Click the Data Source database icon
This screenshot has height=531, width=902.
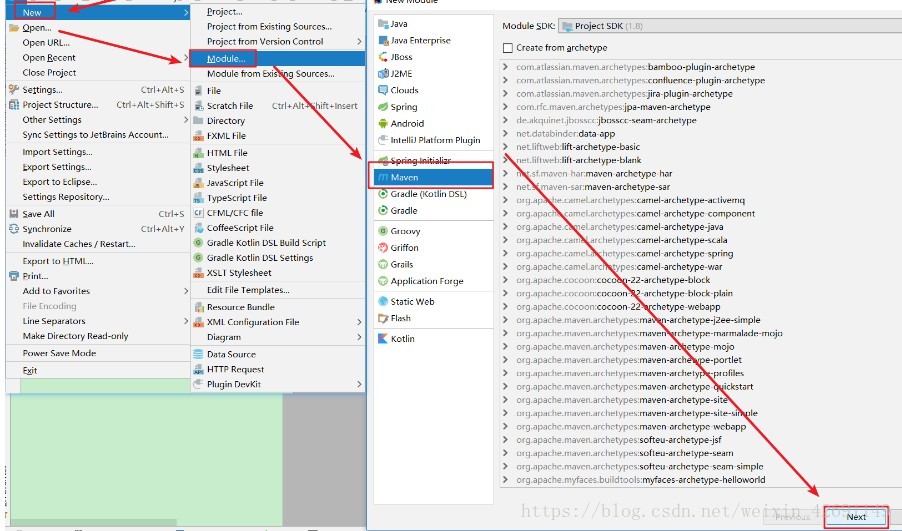click(198, 354)
